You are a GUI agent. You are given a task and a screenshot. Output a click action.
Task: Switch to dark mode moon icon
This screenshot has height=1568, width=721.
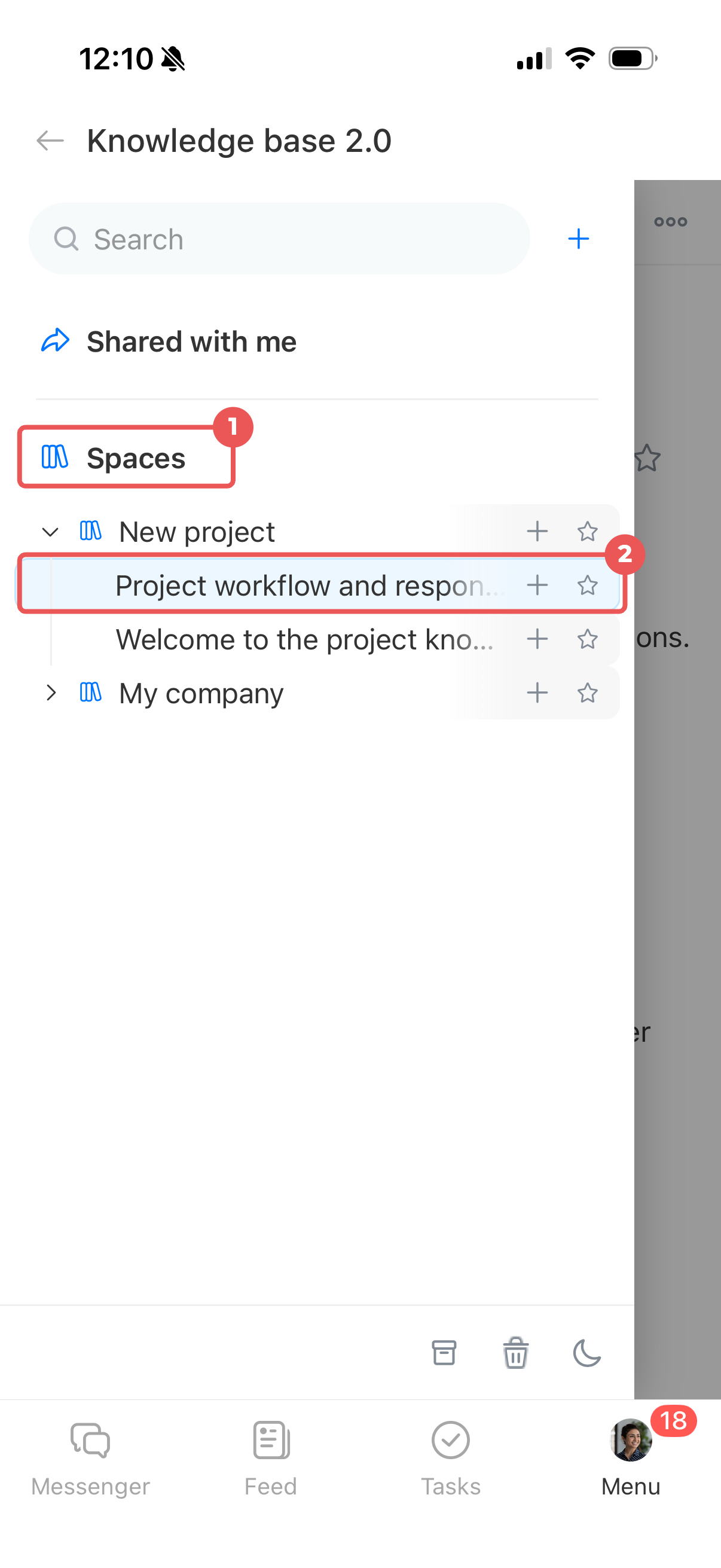(x=586, y=1353)
